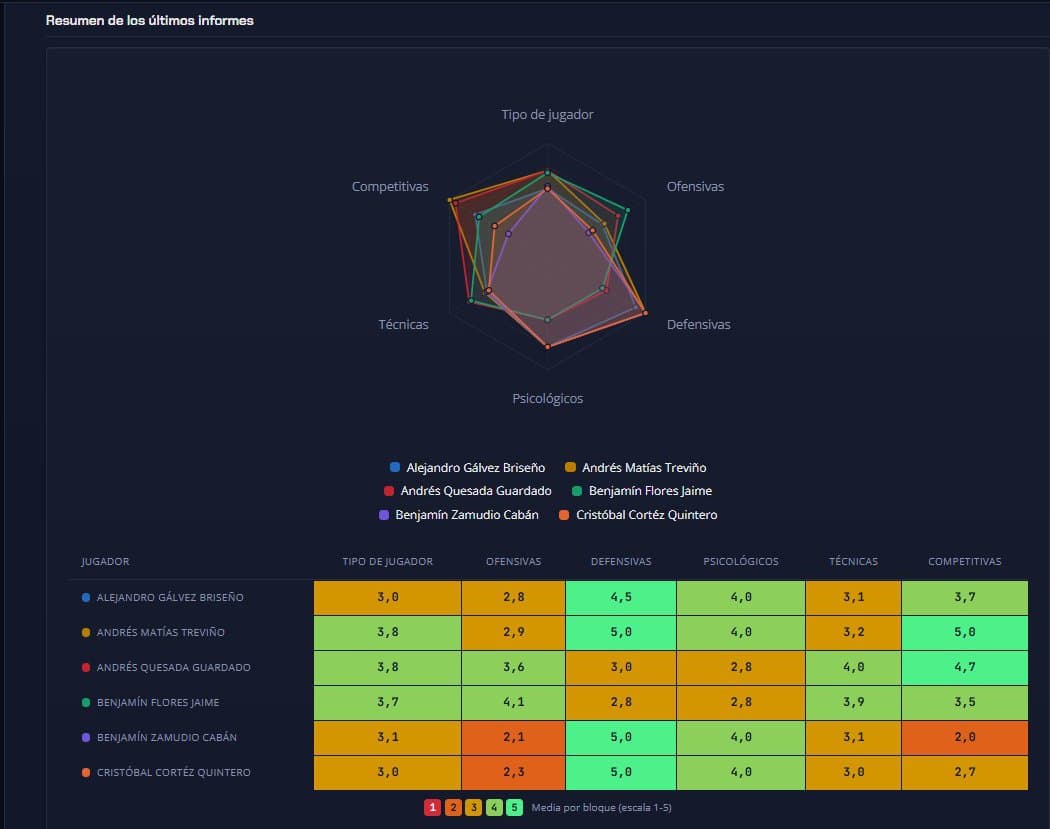This screenshot has height=829, width=1050.
Task: Toggle Alejandro Gálvez Briseño legend entry
Action: [x=467, y=467]
